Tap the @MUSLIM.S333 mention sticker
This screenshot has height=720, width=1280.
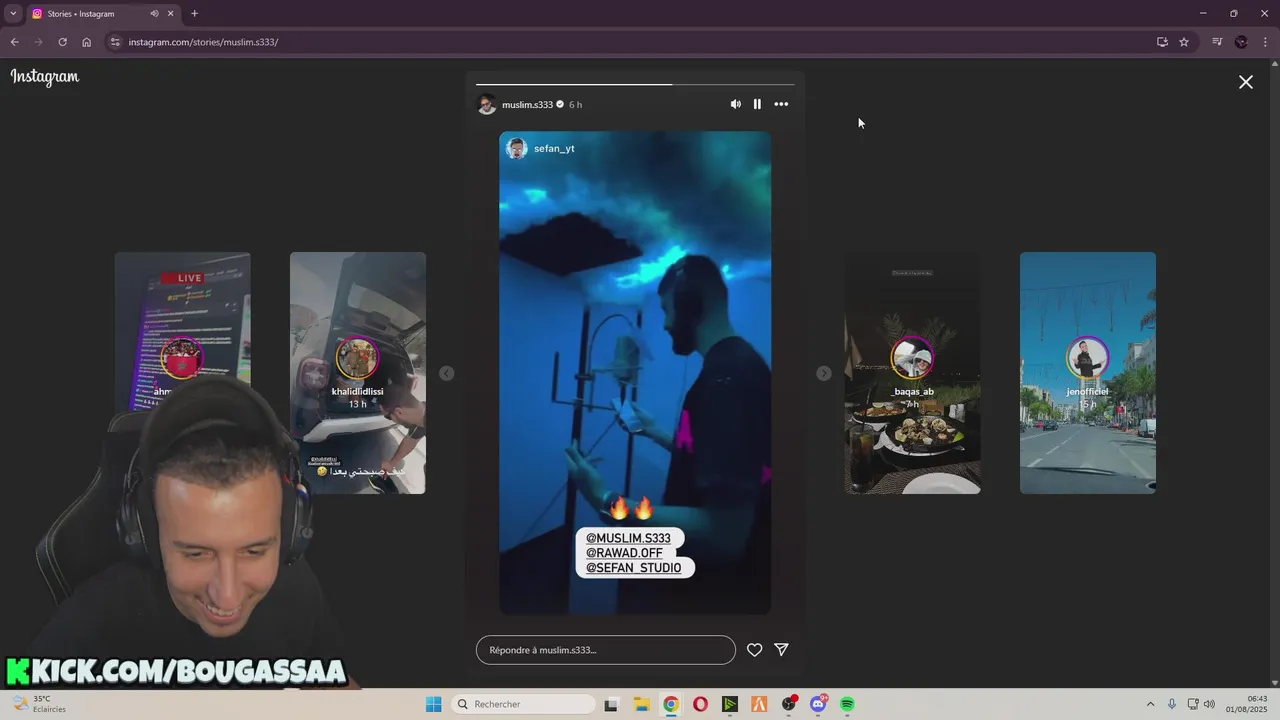[628, 538]
